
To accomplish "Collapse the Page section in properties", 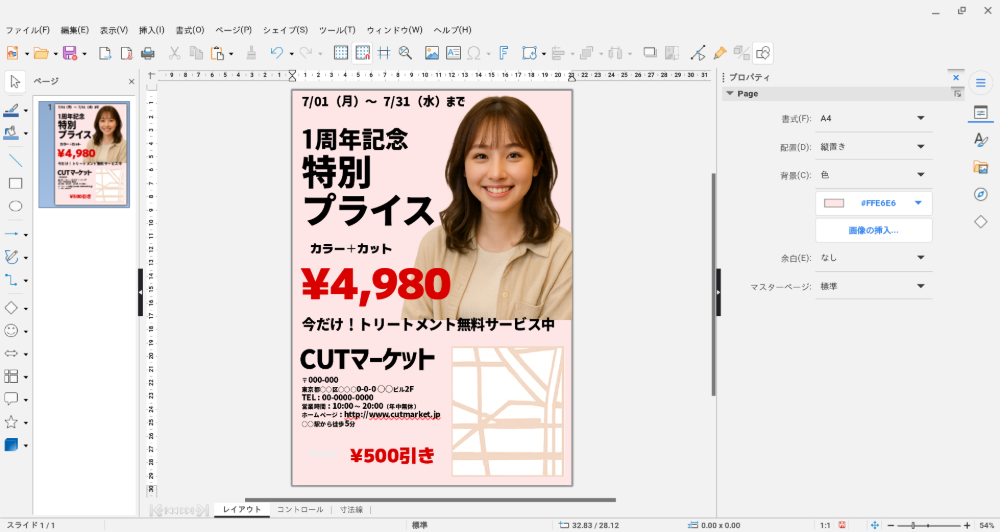I will point(730,94).
